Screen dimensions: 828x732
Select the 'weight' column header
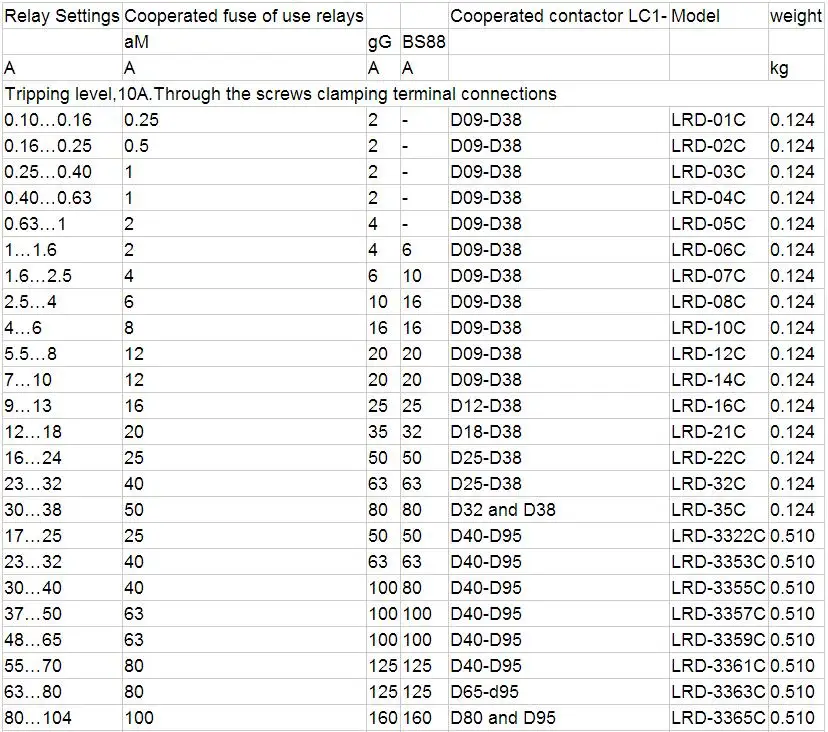click(x=795, y=16)
